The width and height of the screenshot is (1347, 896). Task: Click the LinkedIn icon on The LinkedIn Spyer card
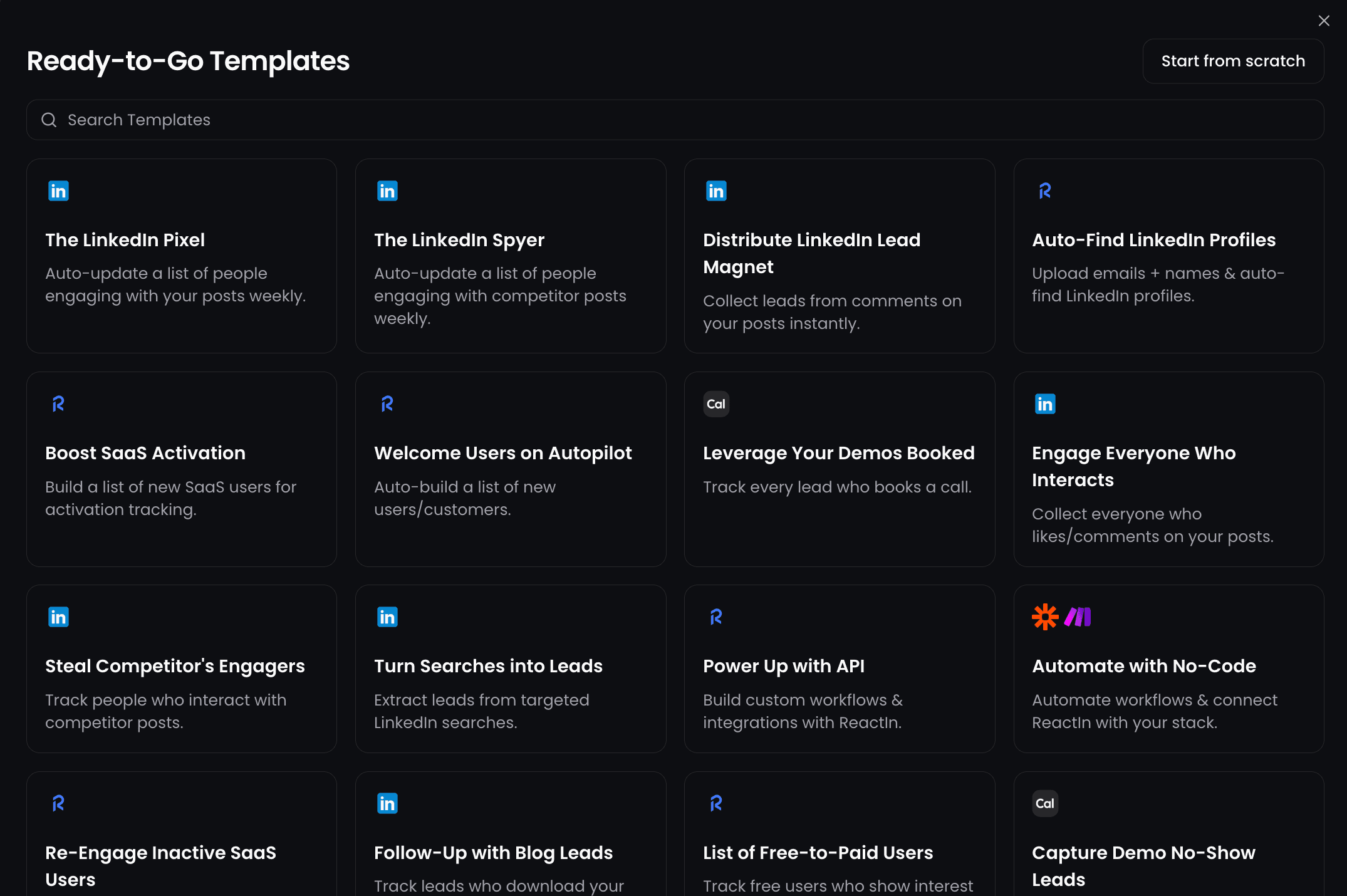pos(387,191)
